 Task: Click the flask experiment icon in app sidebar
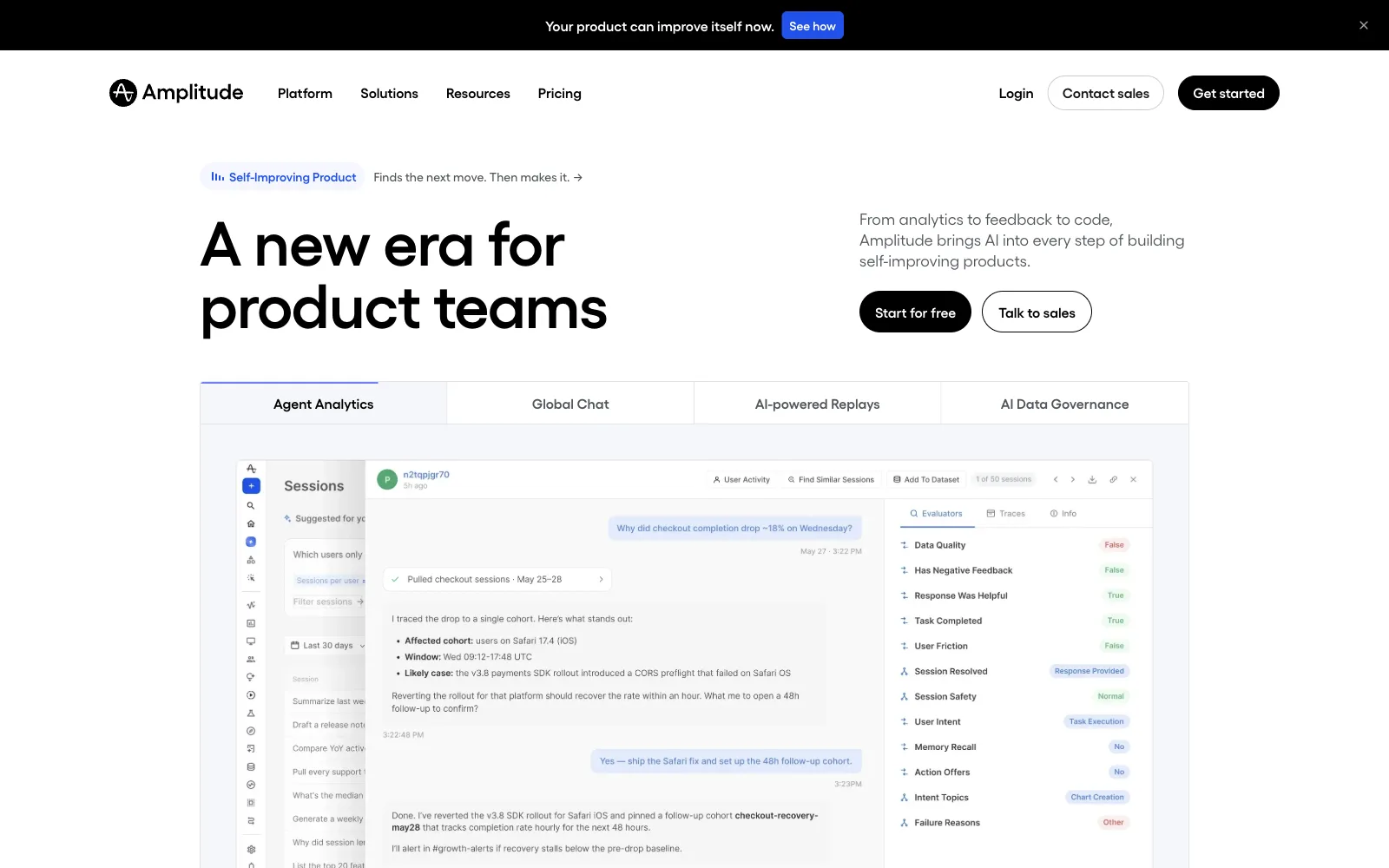click(251, 713)
